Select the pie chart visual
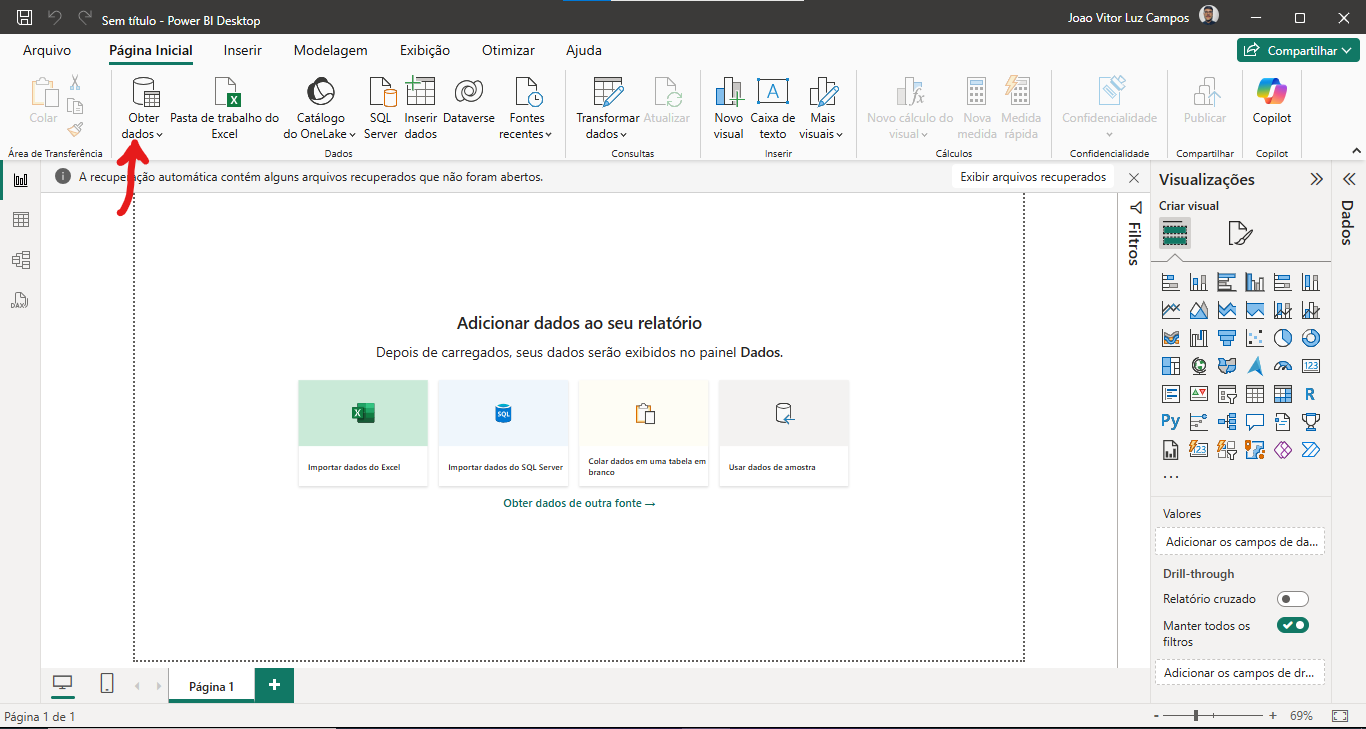The width and height of the screenshot is (1366, 729). click(1283, 338)
